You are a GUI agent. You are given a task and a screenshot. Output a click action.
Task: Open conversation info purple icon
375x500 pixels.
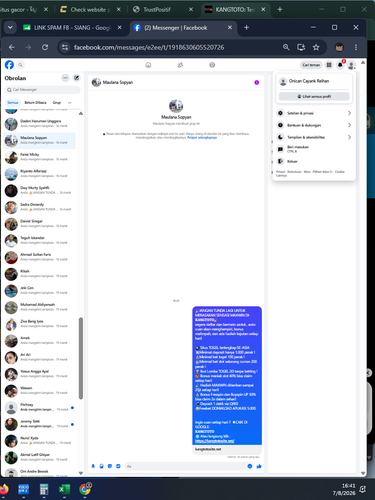click(256, 82)
